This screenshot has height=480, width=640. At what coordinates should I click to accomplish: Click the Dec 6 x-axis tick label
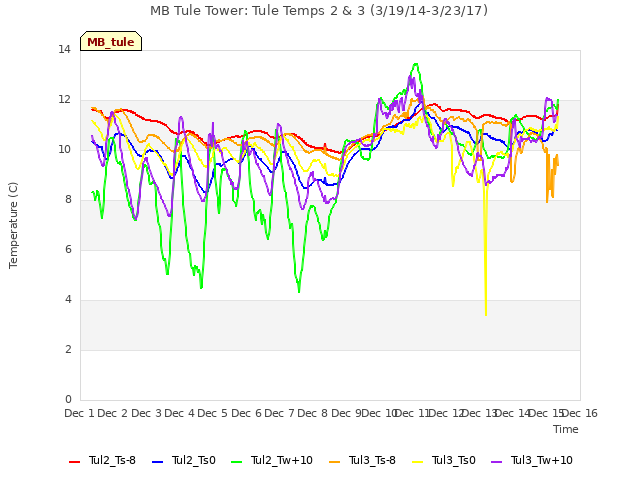click(x=246, y=413)
